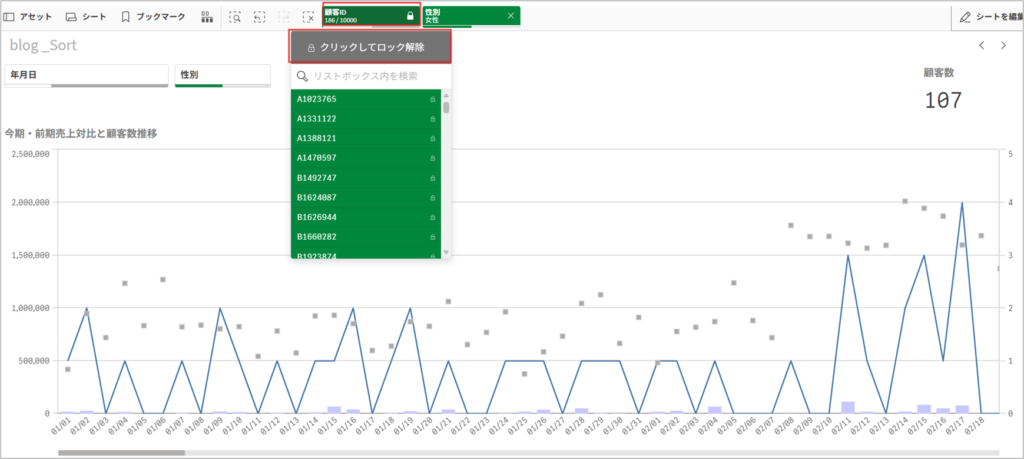Remove the 性別 selection with X
The image size is (1024, 459).
tap(511, 16)
